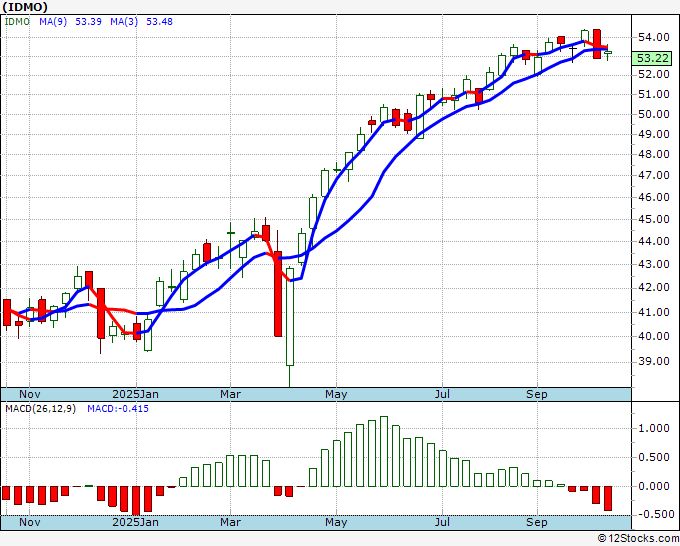Image resolution: width=680 pixels, height=546 pixels.
Task: Click the 47.00 price axis label
Action: (x=654, y=176)
